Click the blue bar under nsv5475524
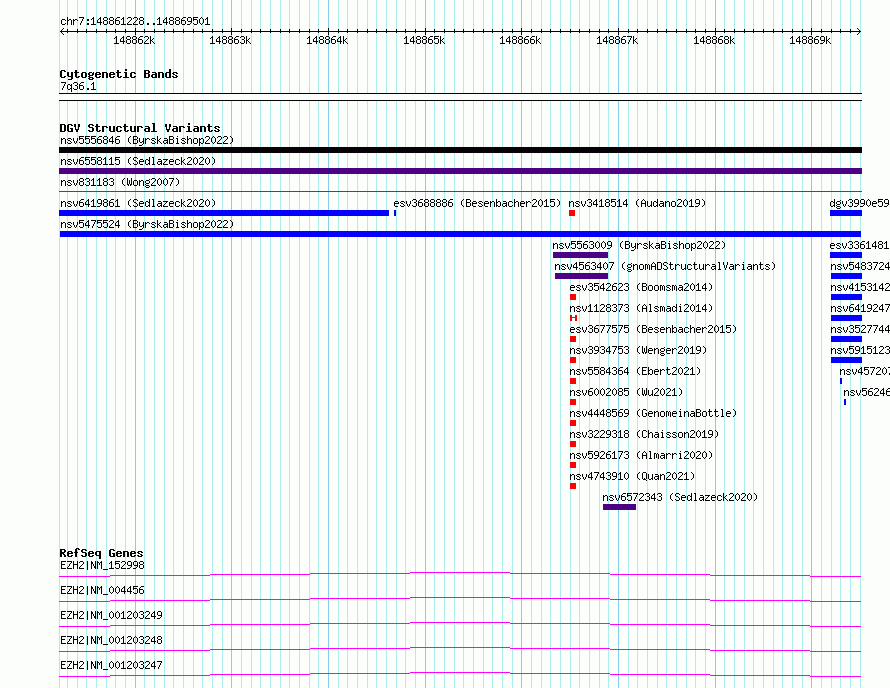Viewport: 890px width, 688px height. tap(460, 234)
